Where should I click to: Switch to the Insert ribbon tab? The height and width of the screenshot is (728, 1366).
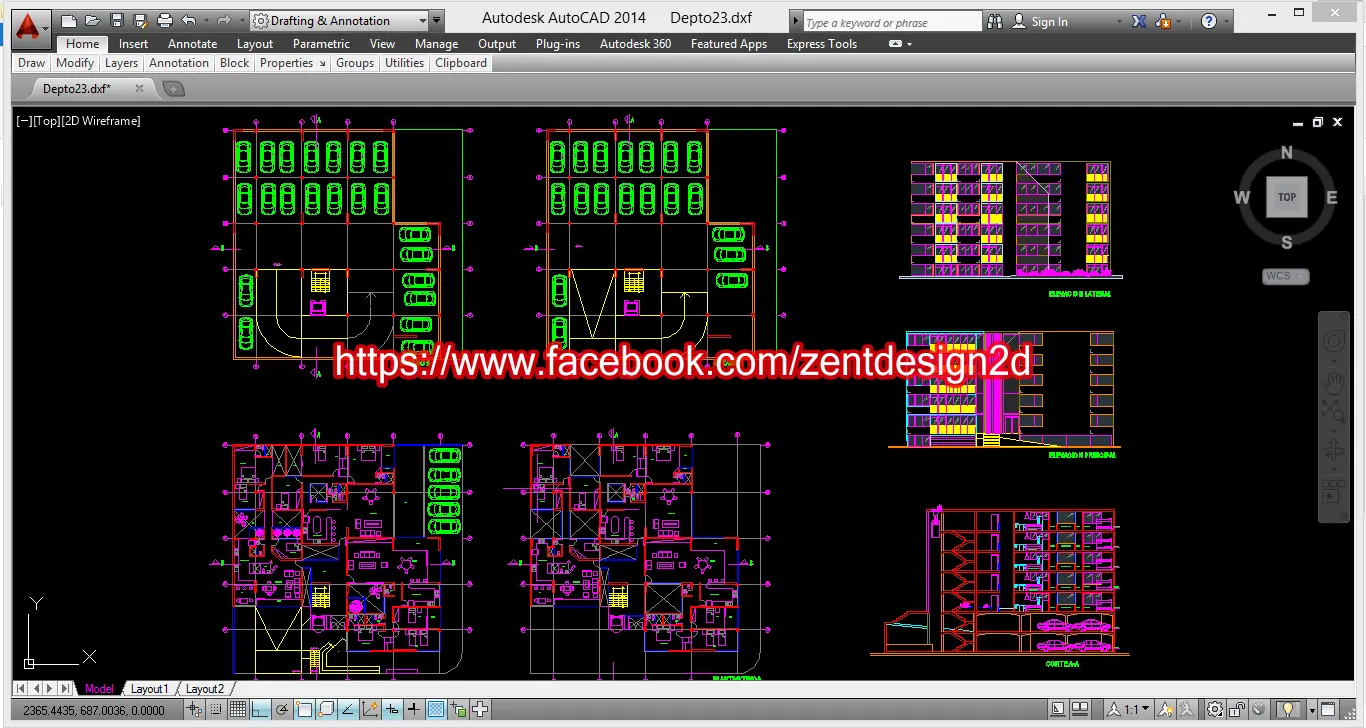pos(133,44)
